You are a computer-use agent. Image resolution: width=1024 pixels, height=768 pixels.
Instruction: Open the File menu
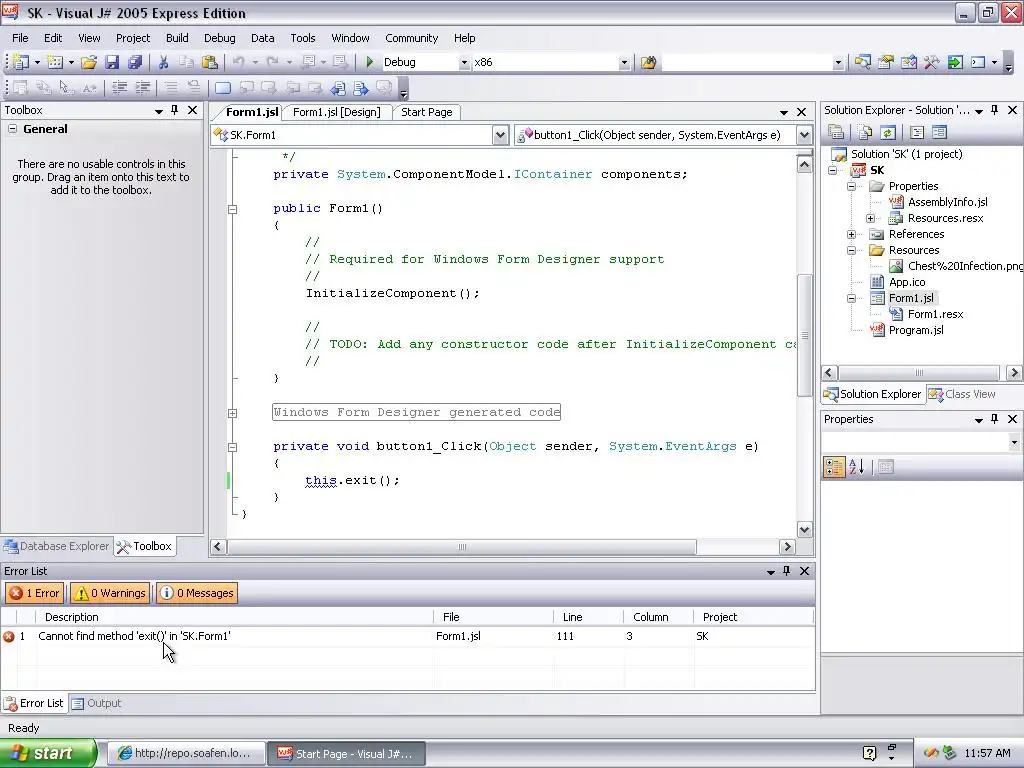[x=20, y=38]
